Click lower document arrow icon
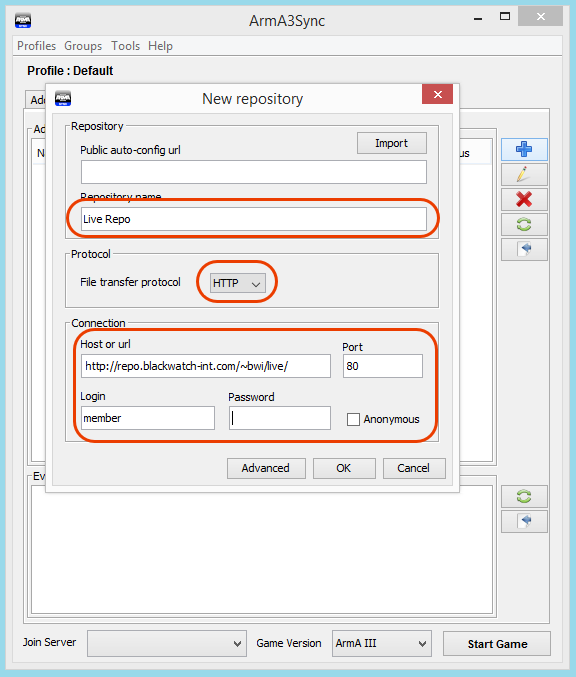576x677 pixels. (x=524, y=522)
